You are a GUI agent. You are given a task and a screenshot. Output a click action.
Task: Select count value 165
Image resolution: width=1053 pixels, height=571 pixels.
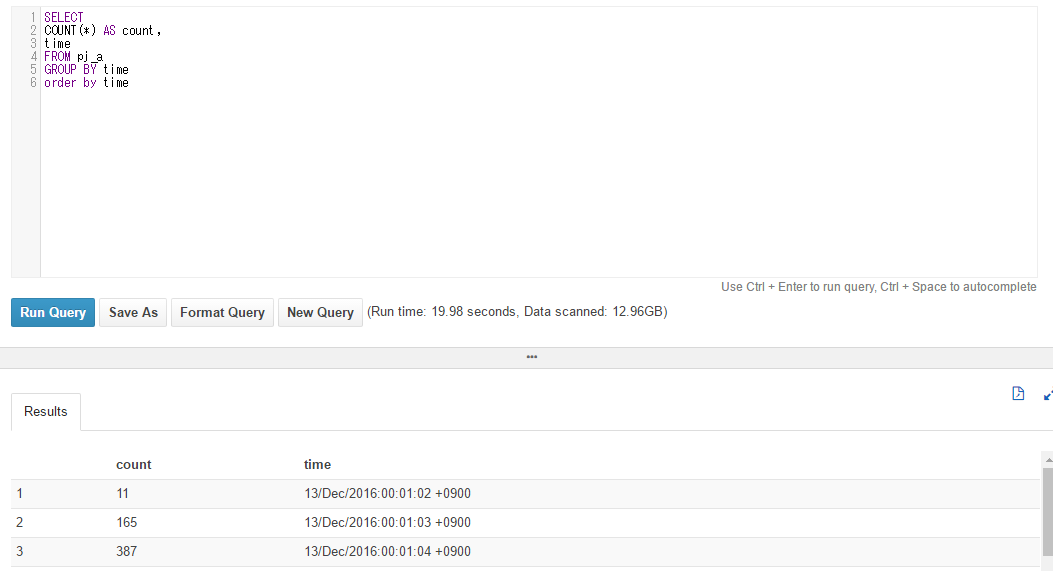click(126, 522)
